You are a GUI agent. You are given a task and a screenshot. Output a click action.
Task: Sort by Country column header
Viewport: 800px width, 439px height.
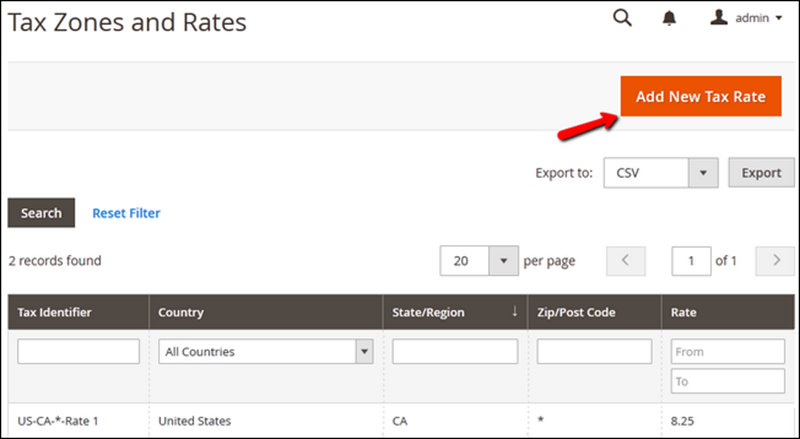181,312
